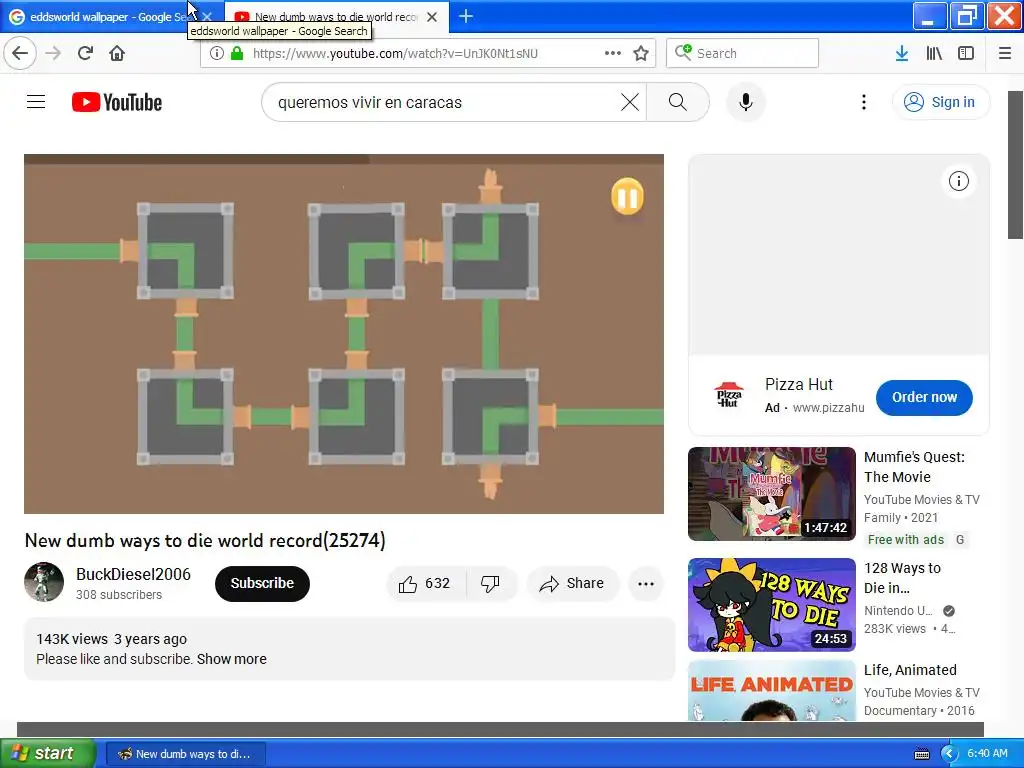The width and height of the screenshot is (1024, 768).
Task: Share this video
Action: 572,584
